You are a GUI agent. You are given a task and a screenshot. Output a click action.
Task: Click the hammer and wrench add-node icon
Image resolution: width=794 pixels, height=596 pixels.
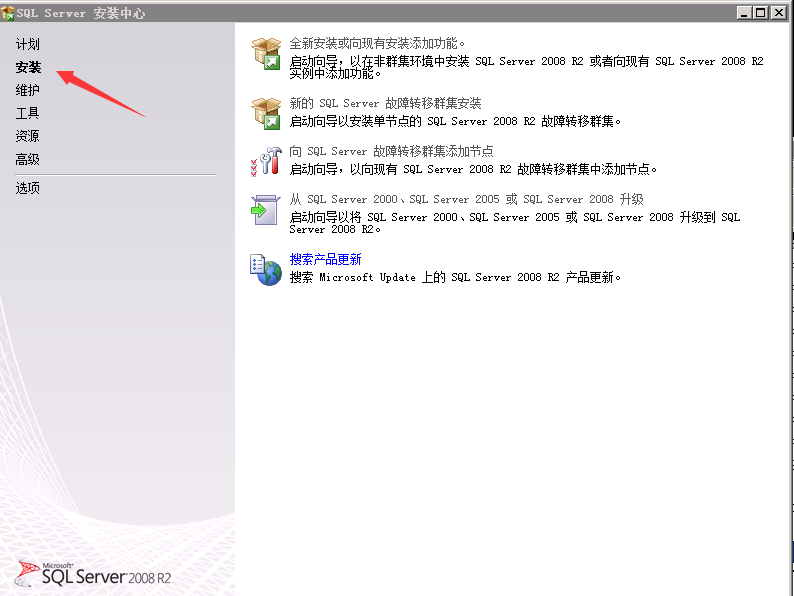pos(266,161)
